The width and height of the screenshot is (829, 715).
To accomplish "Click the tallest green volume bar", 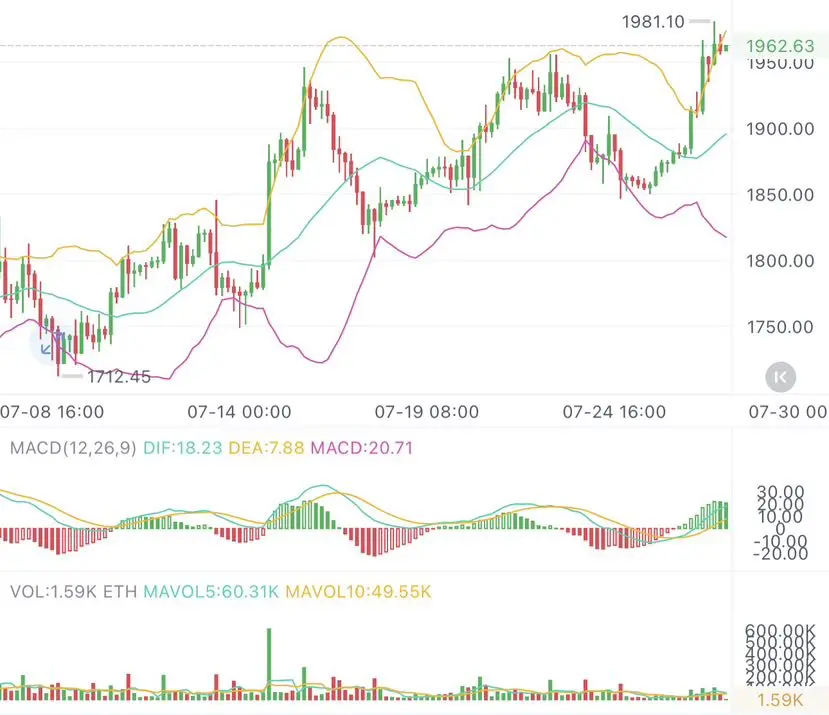I will (x=269, y=664).
